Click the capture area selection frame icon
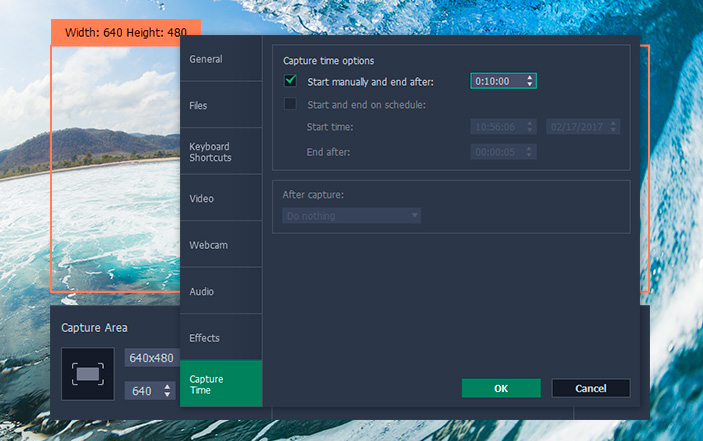 tap(87, 374)
